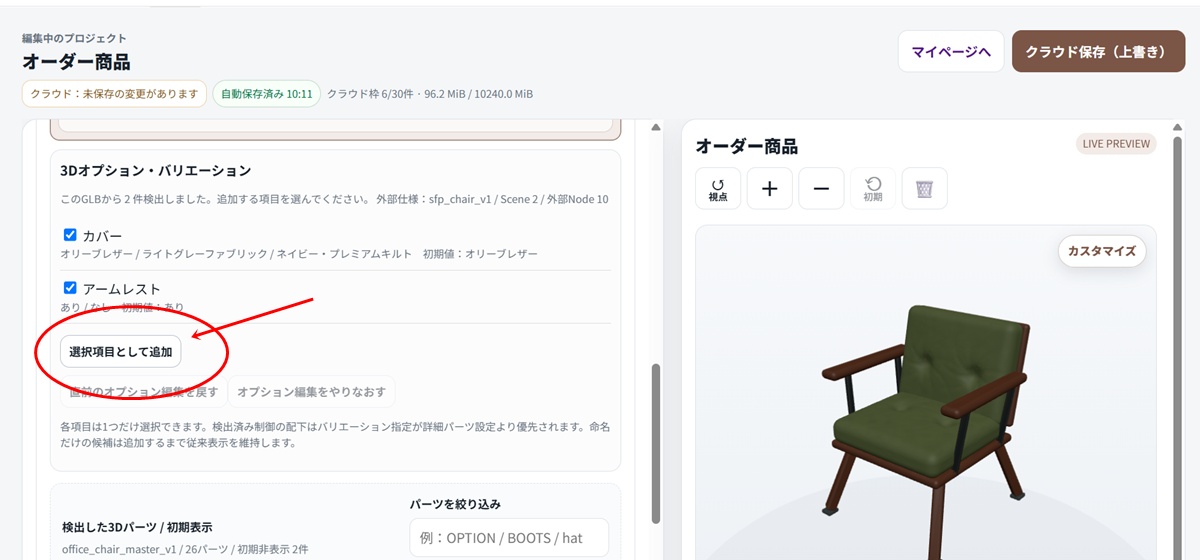1200x560 pixels.
Task: Zoom out with the minus button
Action: (x=821, y=188)
